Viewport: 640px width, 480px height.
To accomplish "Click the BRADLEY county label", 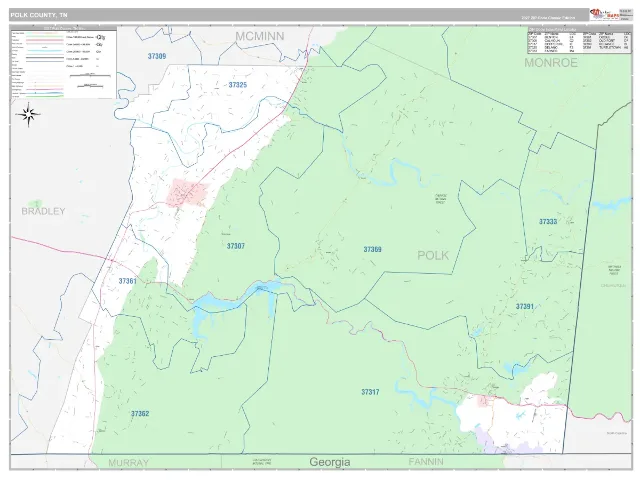I will pos(43,211).
